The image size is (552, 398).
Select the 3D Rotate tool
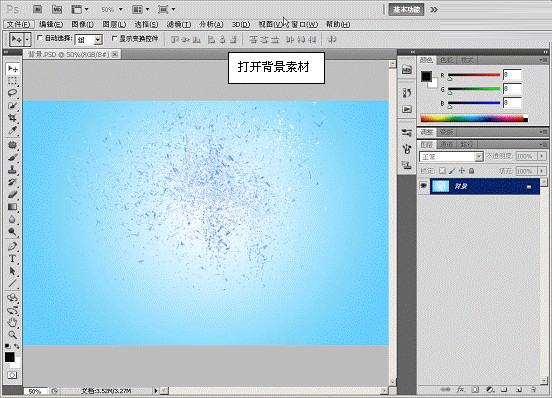click(12, 298)
